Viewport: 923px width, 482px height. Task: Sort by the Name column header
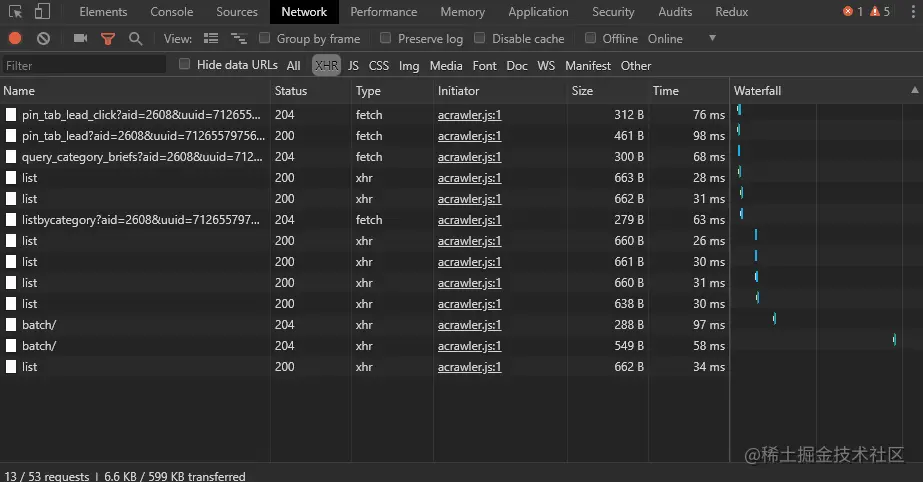(x=135, y=91)
